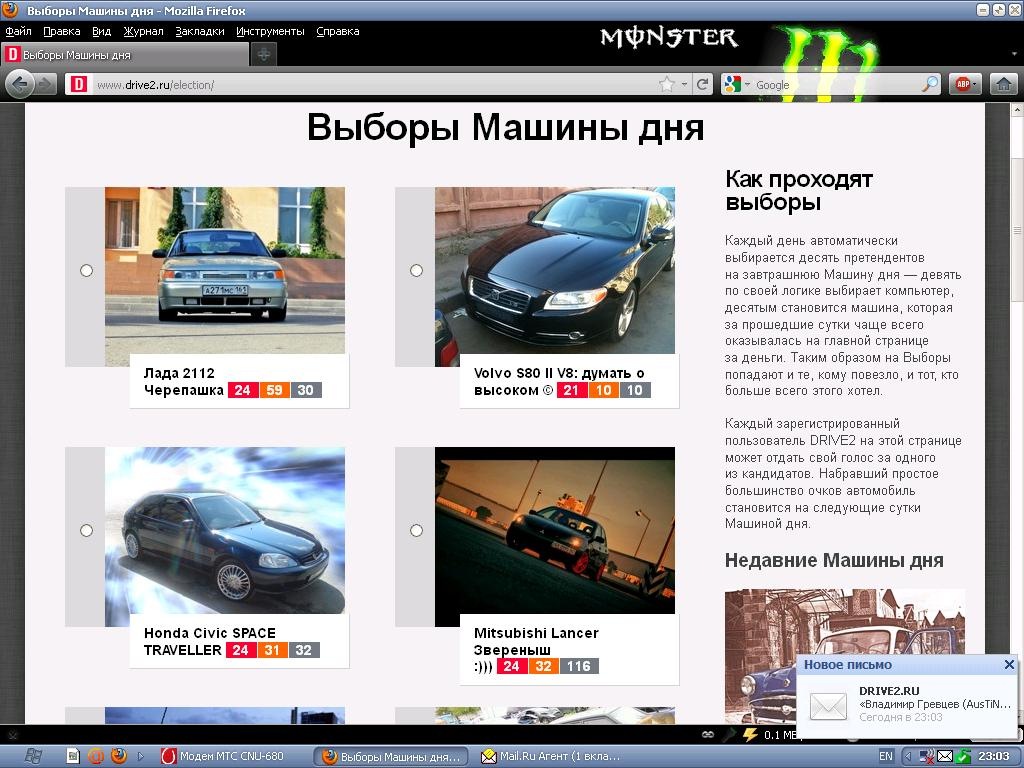Click the orange 59 counter for Лада 2112
This screenshot has height=768, width=1024.
274,390
